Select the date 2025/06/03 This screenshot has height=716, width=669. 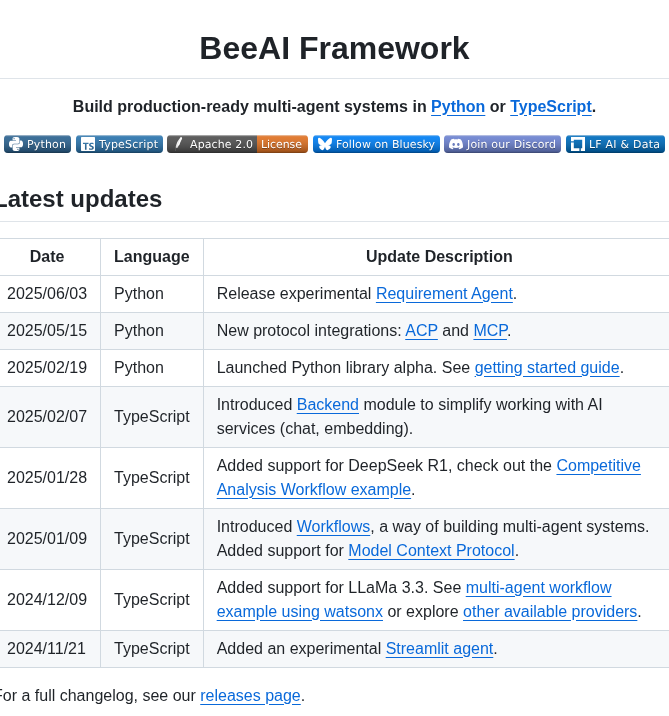(47, 294)
